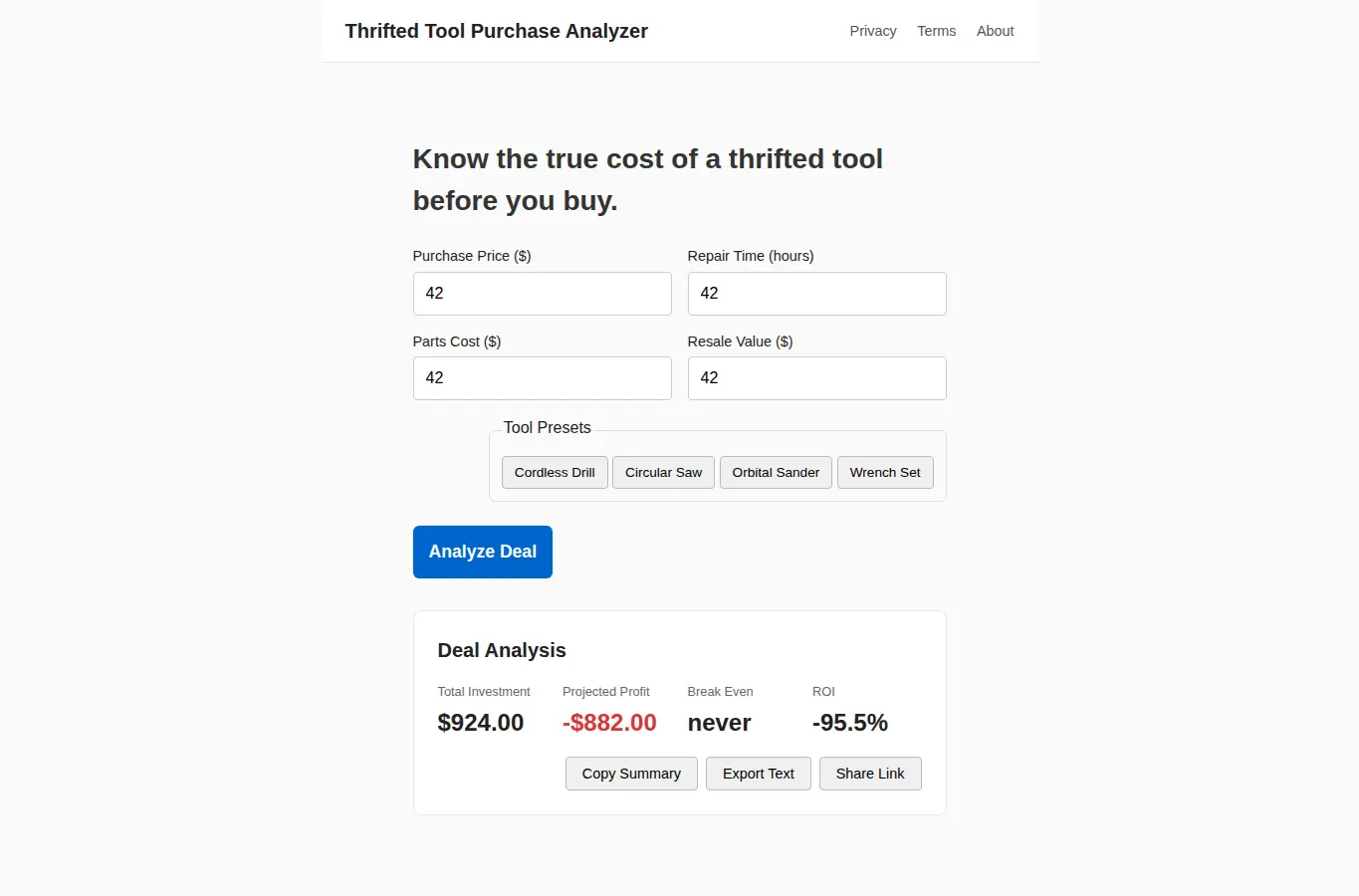The width and height of the screenshot is (1359, 896).
Task: Apply the Cordless Drill preset
Action: 555,473
